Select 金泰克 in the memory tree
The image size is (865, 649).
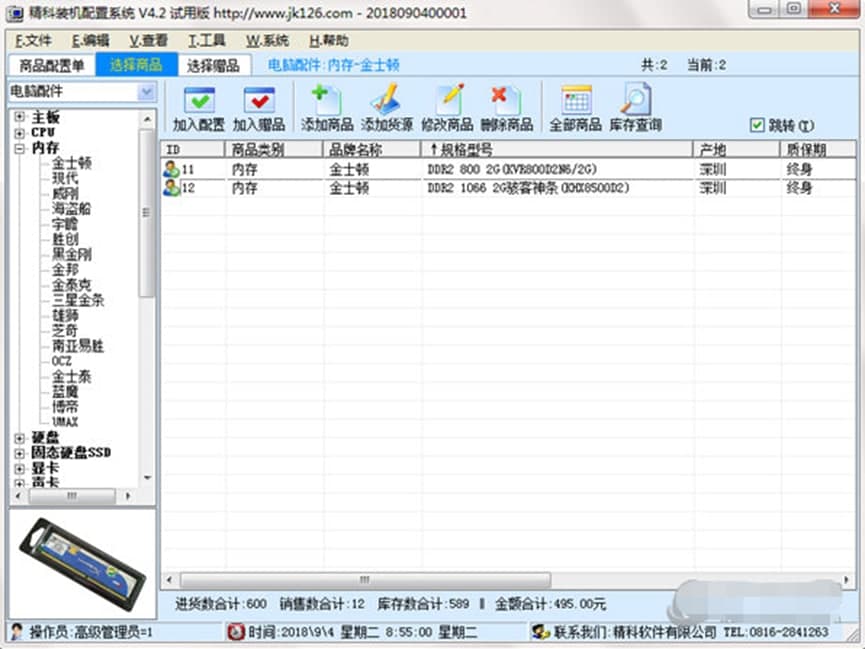pyautogui.click(x=72, y=285)
